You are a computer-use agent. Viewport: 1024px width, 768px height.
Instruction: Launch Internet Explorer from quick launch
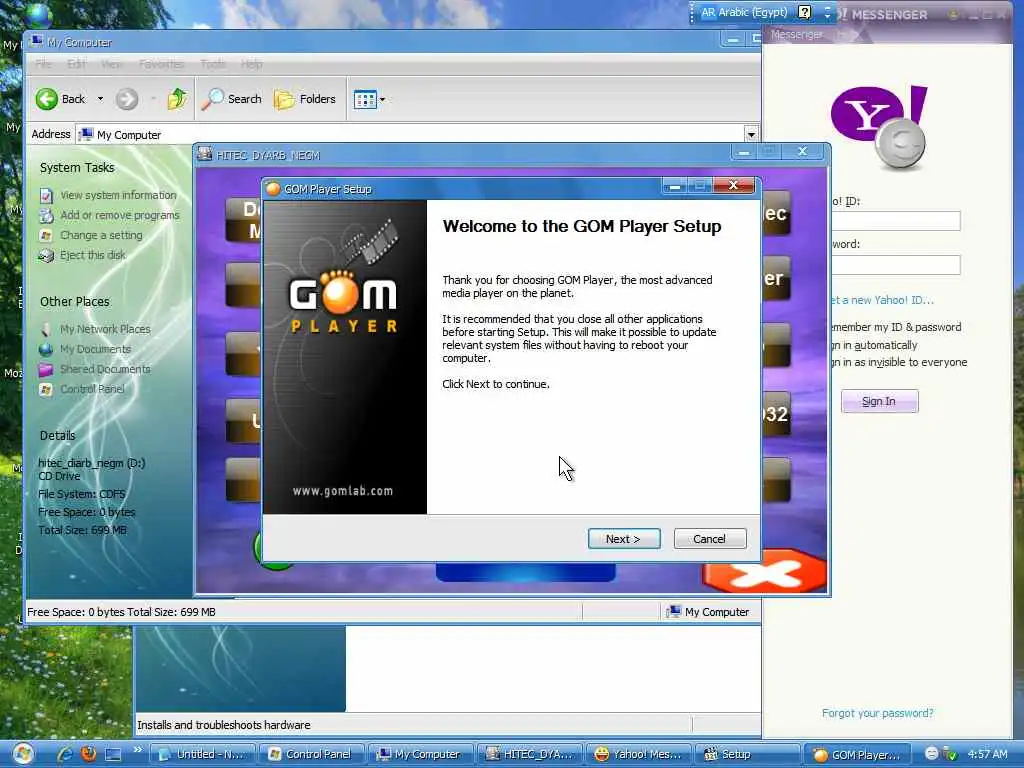point(64,754)
